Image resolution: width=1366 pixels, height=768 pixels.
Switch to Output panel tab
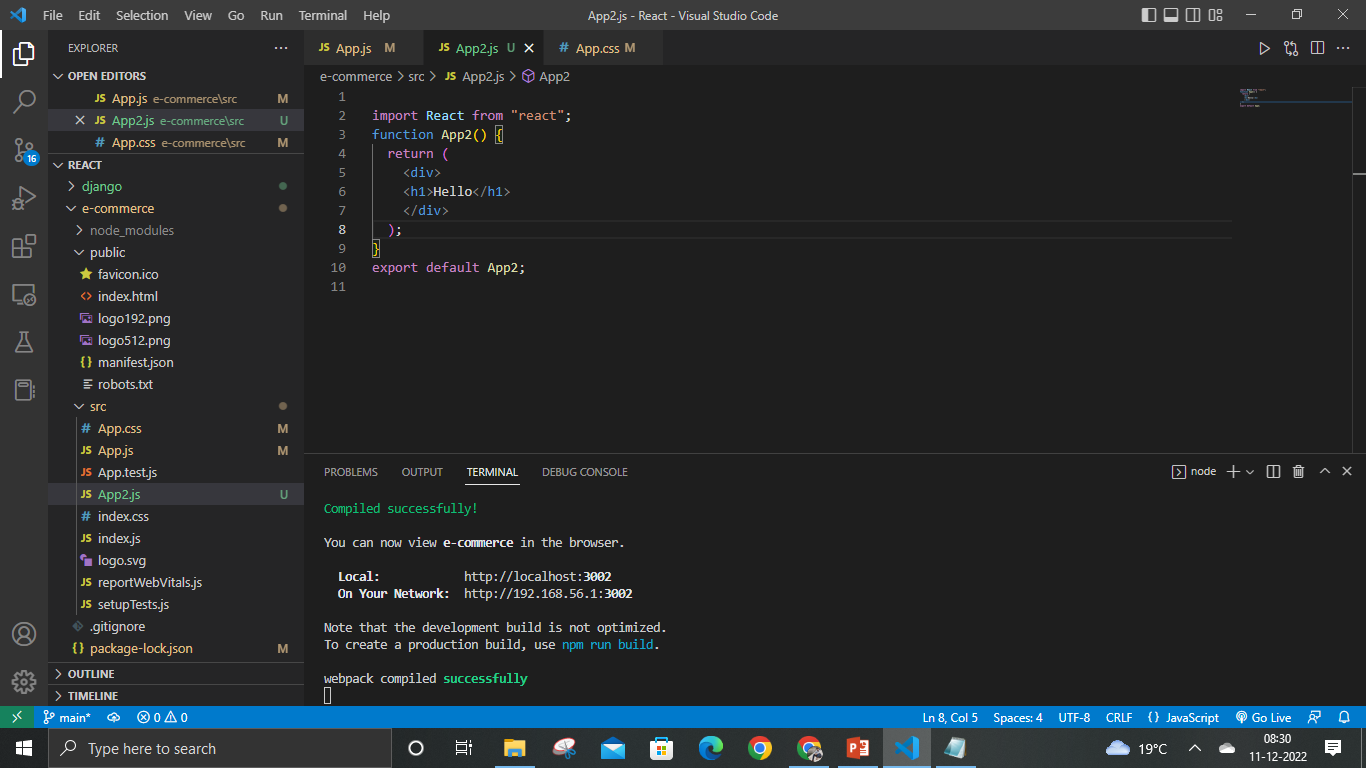click(422, 472)
